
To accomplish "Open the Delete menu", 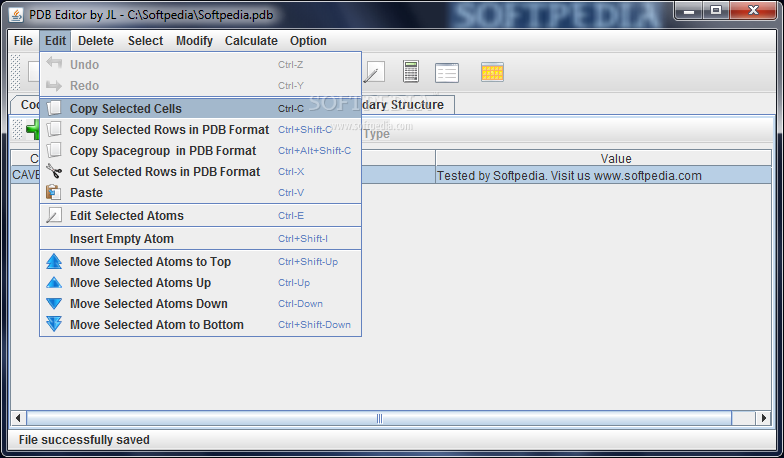I will pyautogui.click(x=96, y=40).
